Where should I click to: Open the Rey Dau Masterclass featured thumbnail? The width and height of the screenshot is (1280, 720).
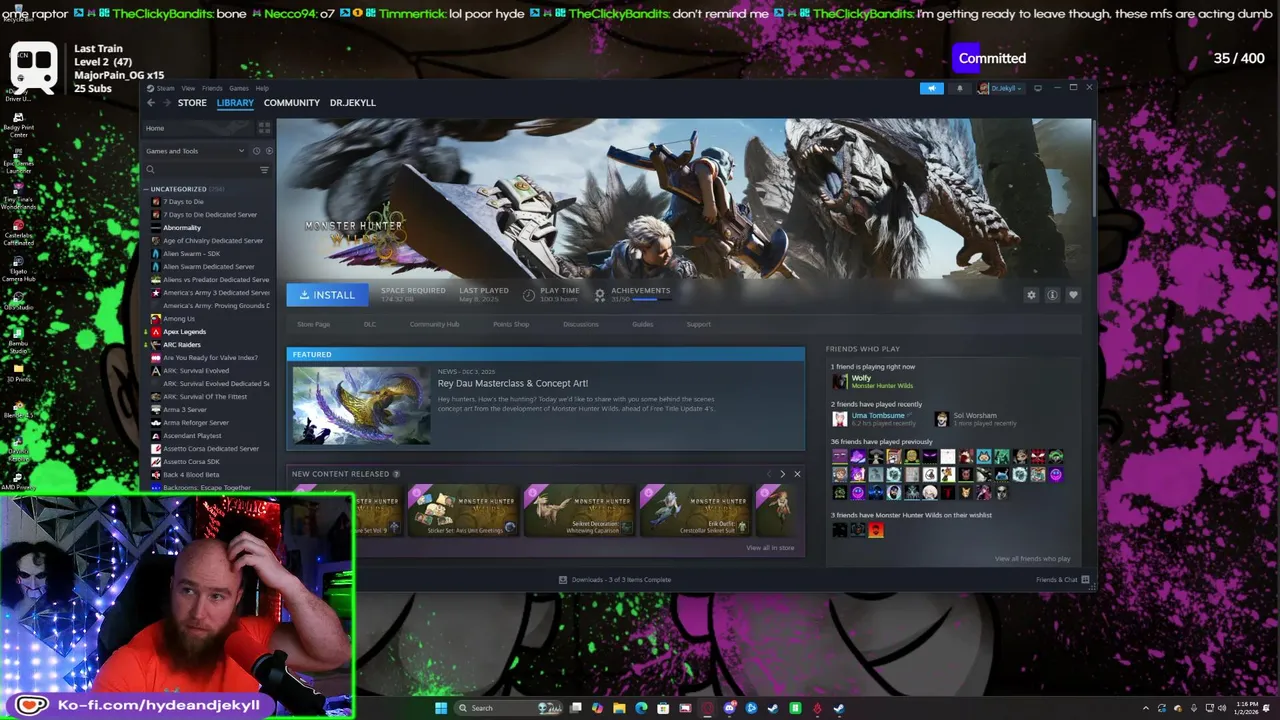point(361,405)
